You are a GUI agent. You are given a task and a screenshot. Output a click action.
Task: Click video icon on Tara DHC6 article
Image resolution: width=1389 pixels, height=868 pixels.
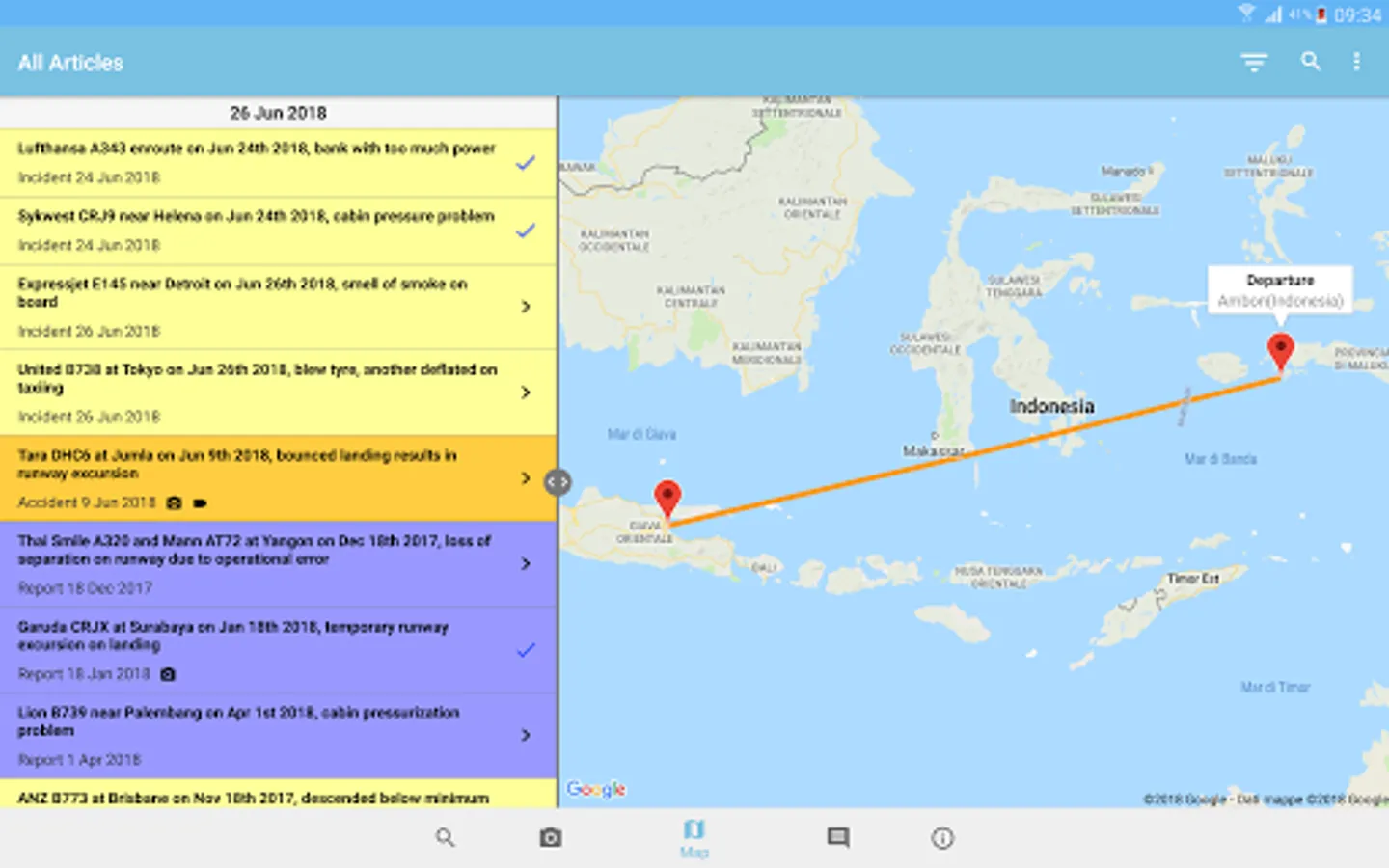[x=200, y=502]
